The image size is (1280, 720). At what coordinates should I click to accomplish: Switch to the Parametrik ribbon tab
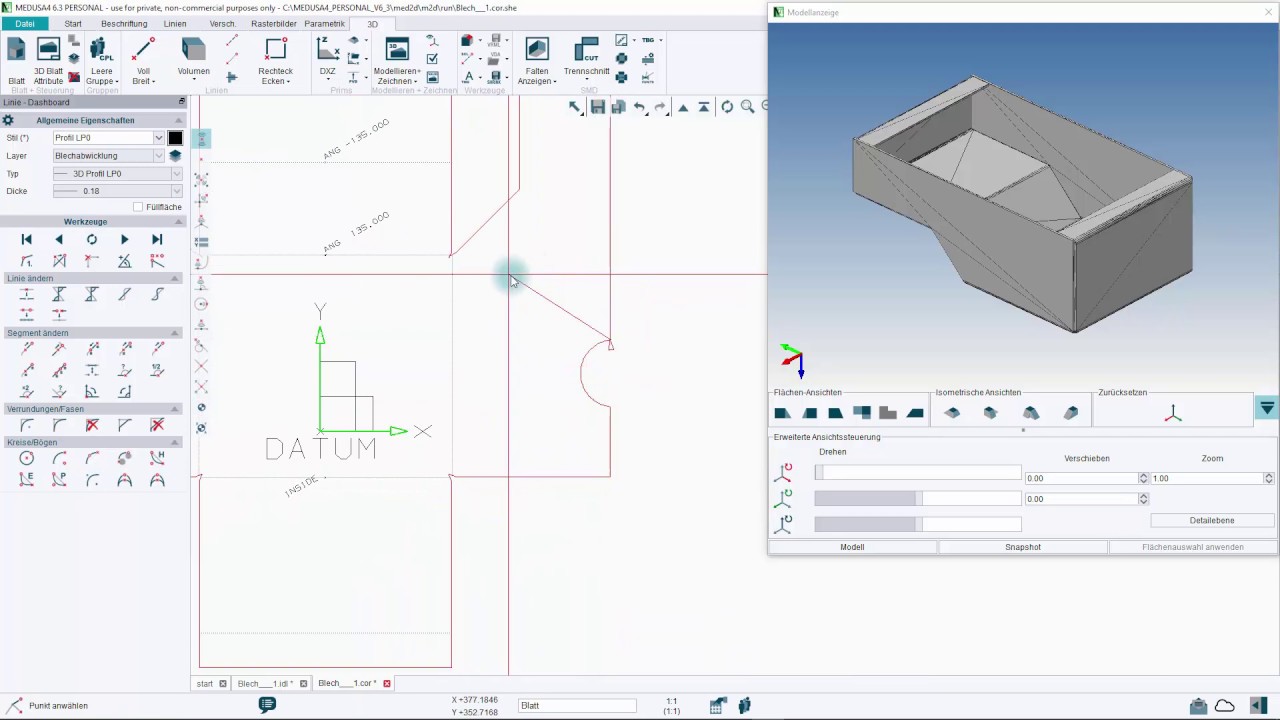324,24
